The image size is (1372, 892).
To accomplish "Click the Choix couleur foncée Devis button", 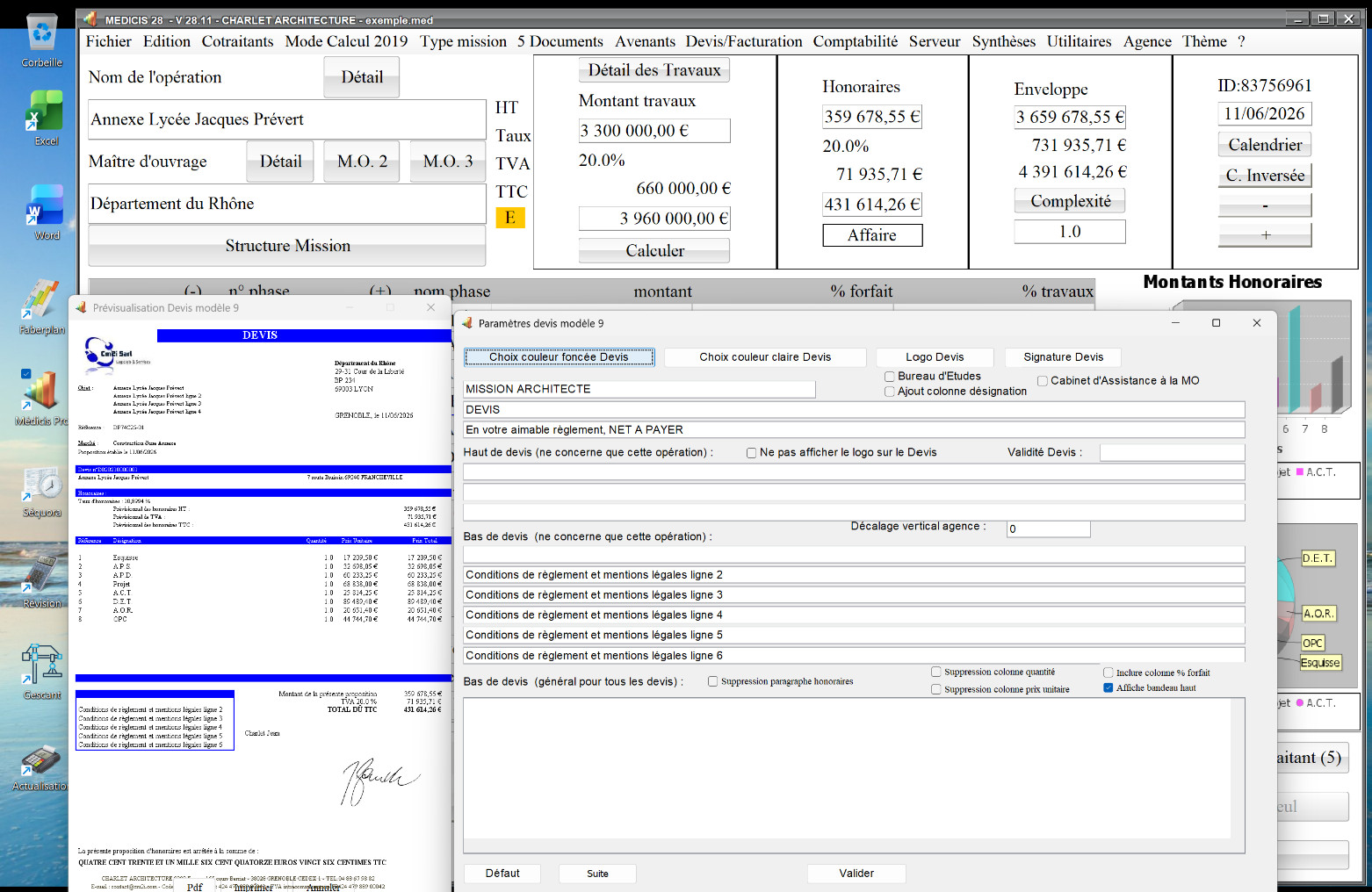I will tap(560, 357).
